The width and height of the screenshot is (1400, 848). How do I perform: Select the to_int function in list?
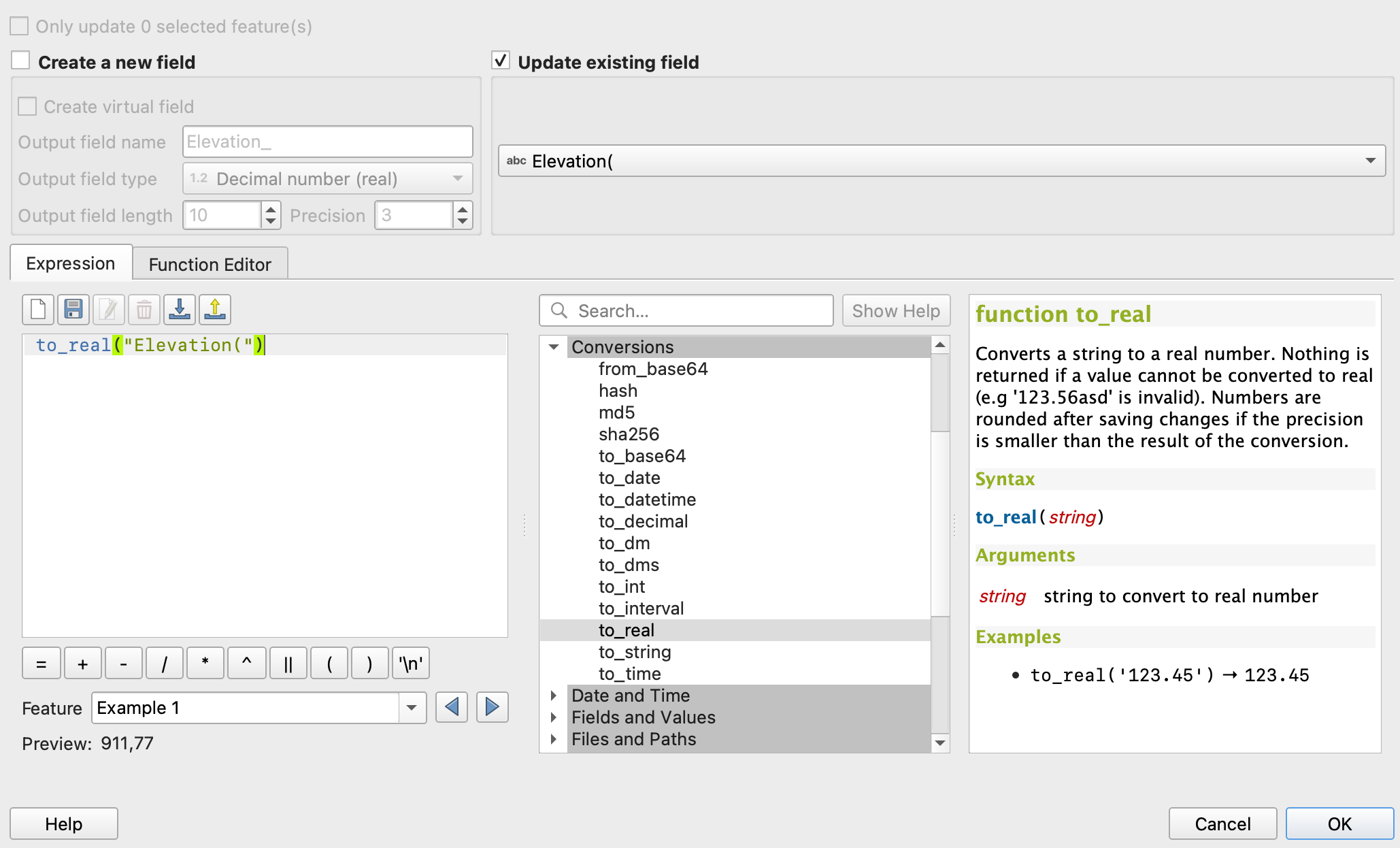(x=622, y=587)
